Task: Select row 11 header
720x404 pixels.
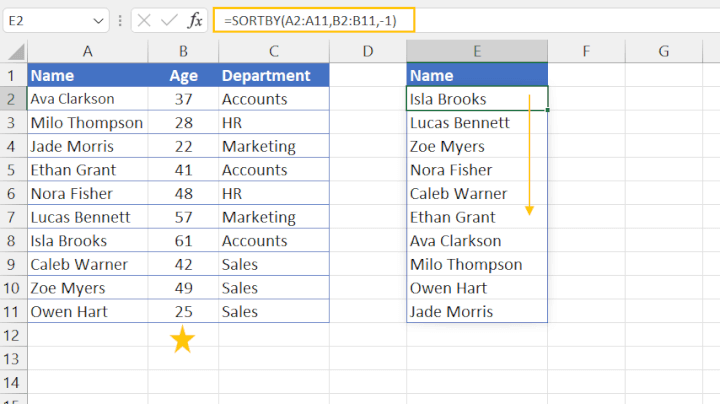Action: coord(13,311)
